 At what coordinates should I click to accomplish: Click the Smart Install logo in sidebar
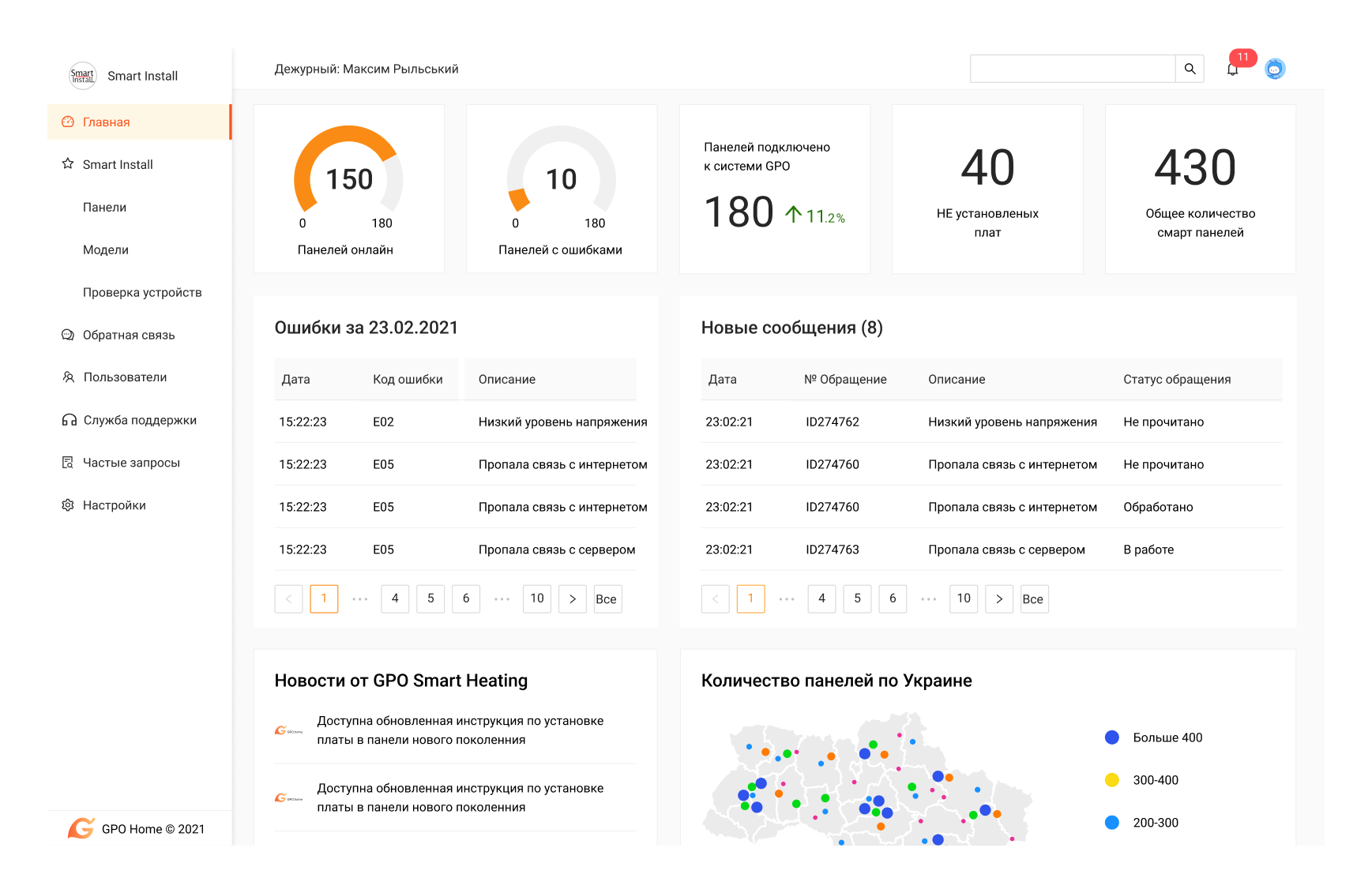[83, 76]
